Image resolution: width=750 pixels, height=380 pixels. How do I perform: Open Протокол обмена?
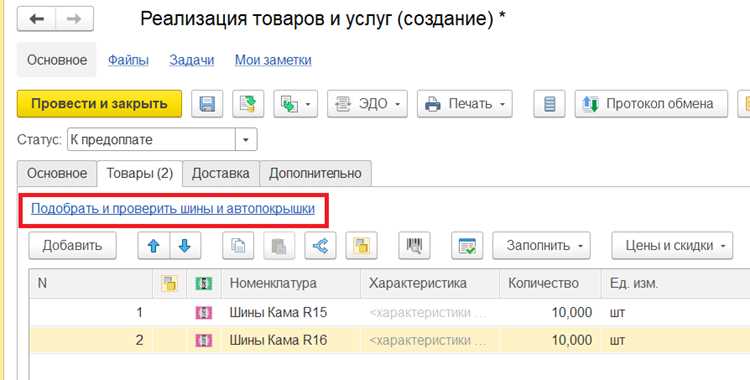pyautogui.click(x=651, y=104)
